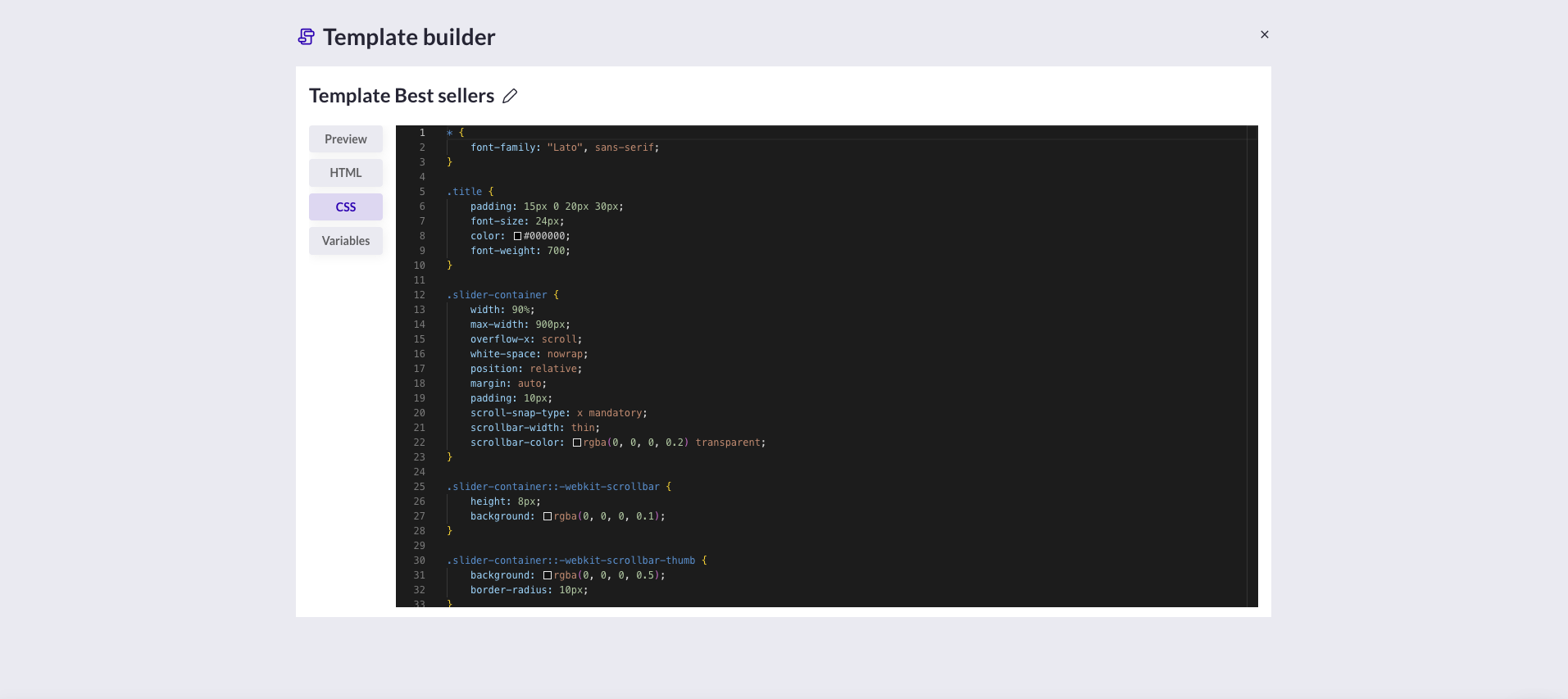The image size is (1568, 699).
Task: Go to the Variables tab
Action: (x=345, y=241)
